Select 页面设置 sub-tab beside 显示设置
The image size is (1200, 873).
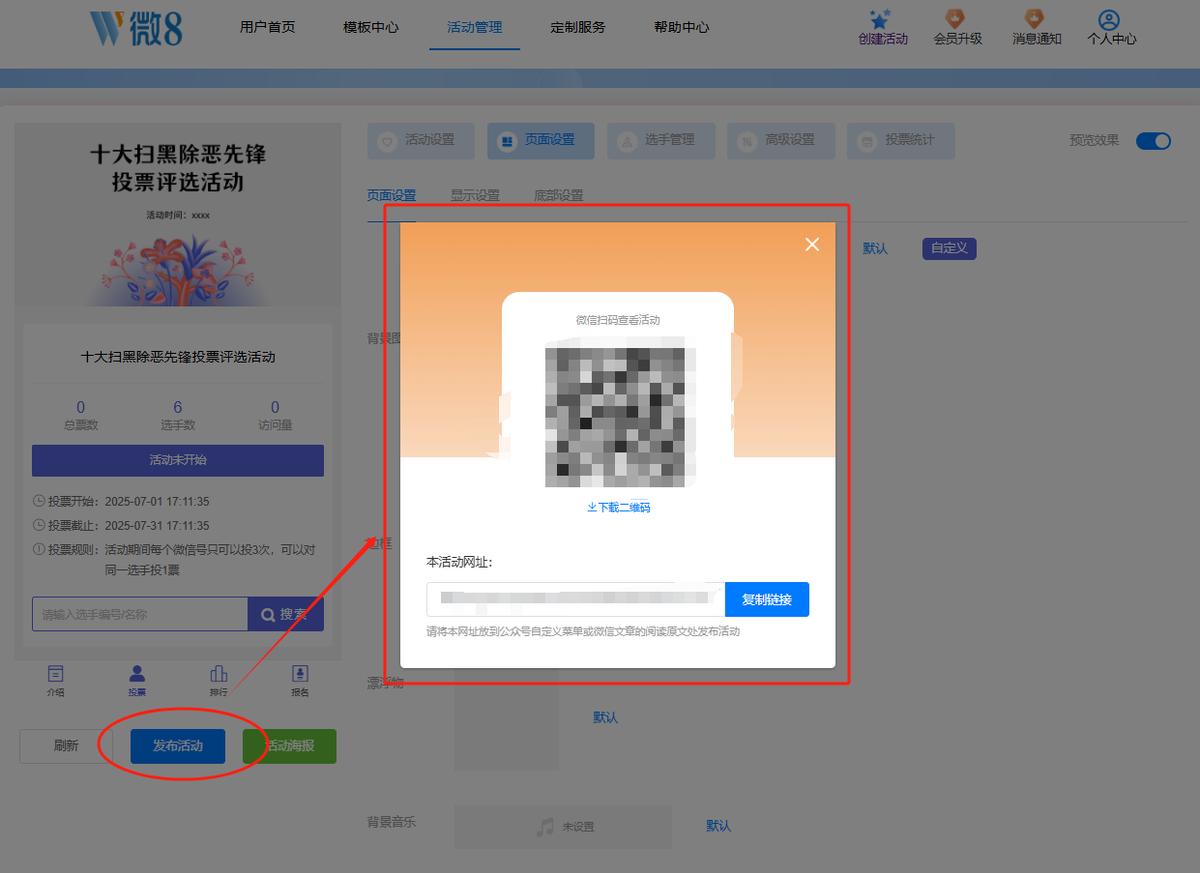[391, 196]
